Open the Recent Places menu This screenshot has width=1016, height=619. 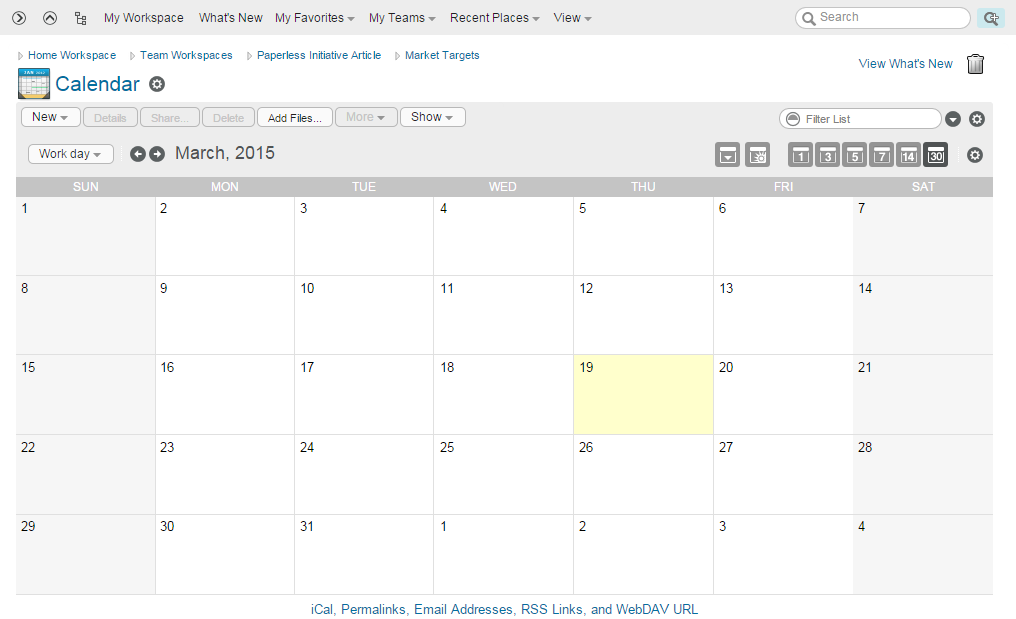[x=495, y=18]
